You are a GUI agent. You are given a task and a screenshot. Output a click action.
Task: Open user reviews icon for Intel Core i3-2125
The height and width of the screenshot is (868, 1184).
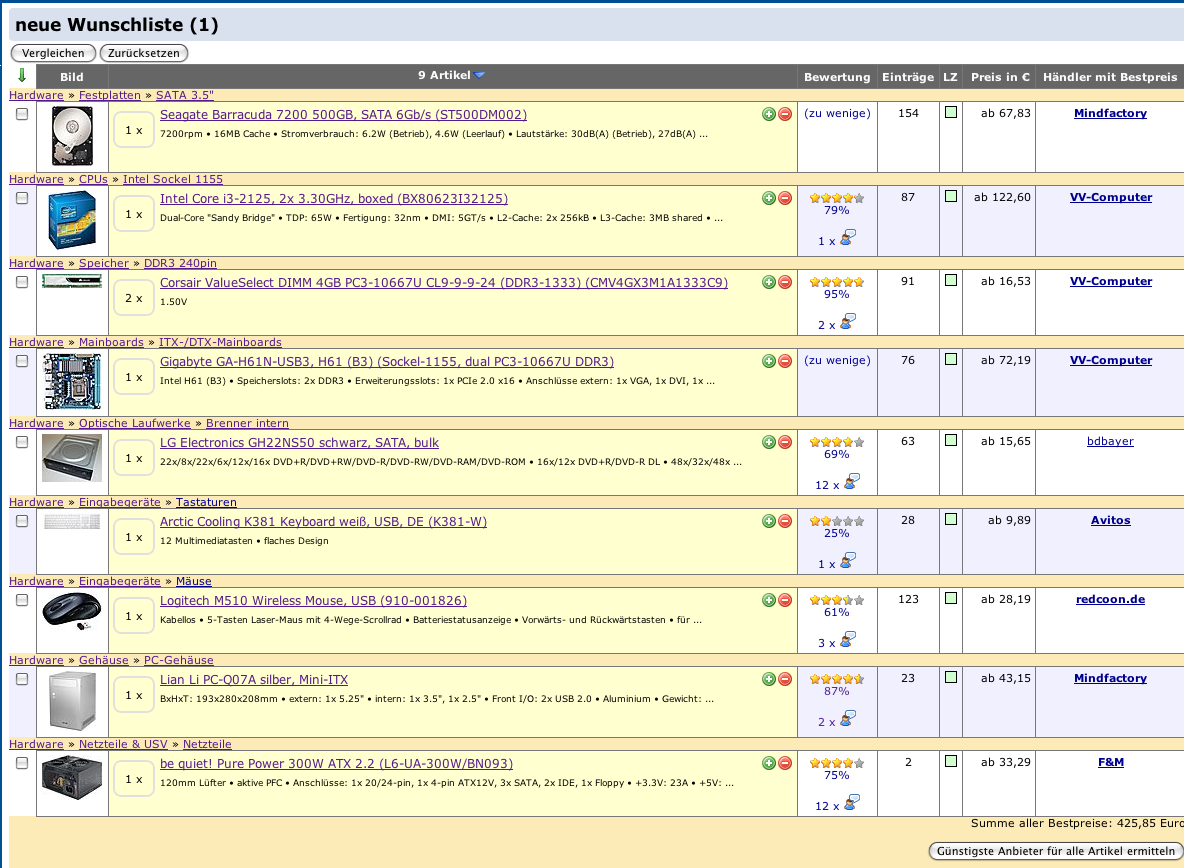point(848,239)
